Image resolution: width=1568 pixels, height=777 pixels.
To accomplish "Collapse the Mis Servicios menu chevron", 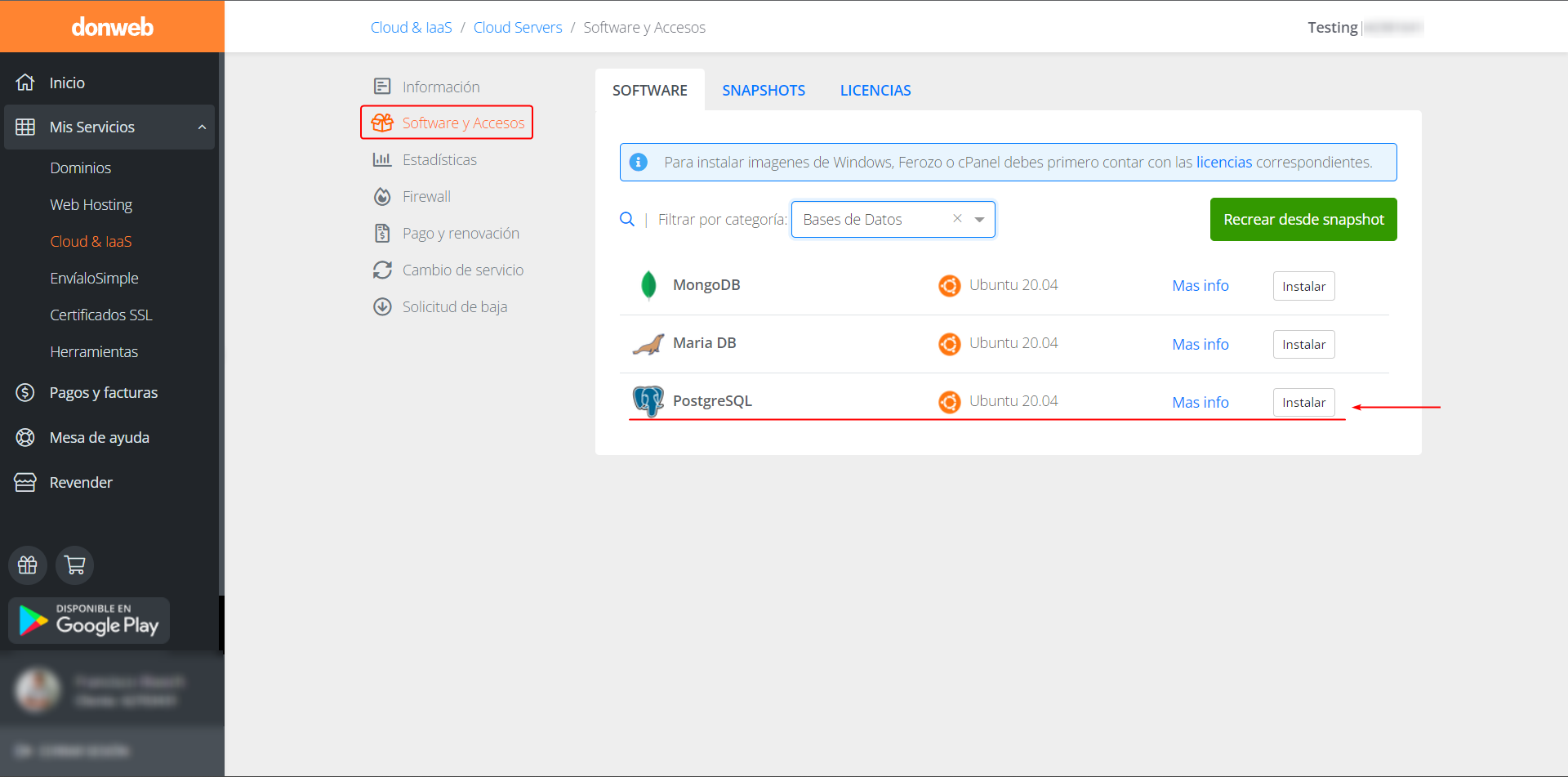I will coord(202,127).
